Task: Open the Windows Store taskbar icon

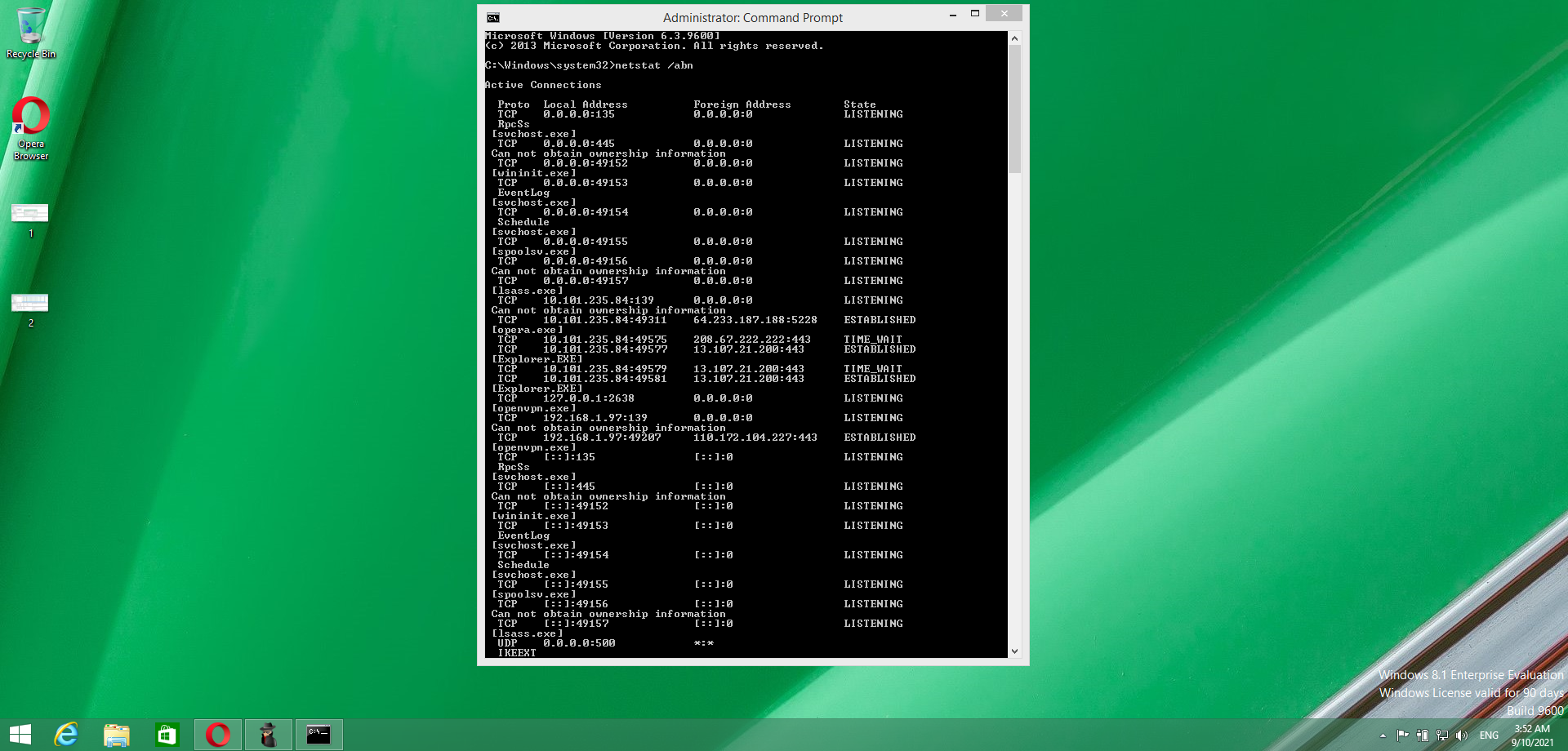Action: (x=167, y=735)
